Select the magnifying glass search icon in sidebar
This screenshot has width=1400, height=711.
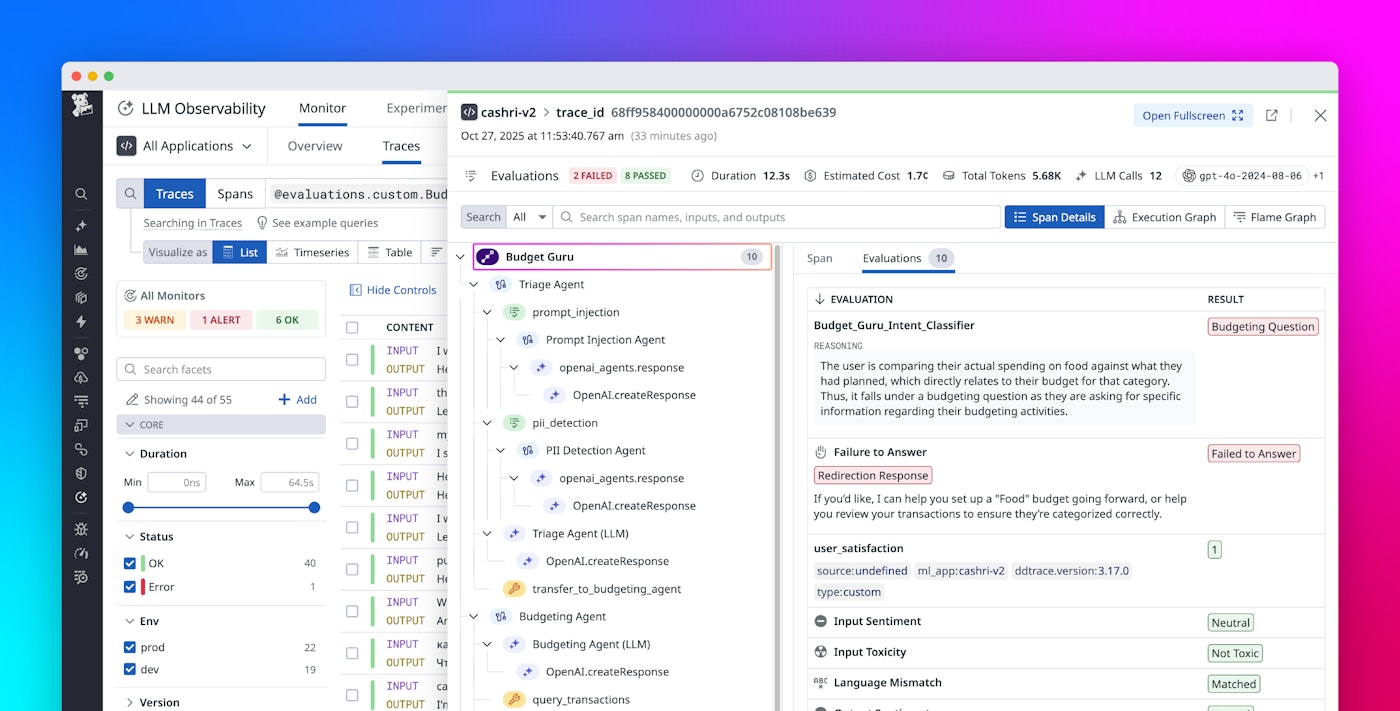81,193
